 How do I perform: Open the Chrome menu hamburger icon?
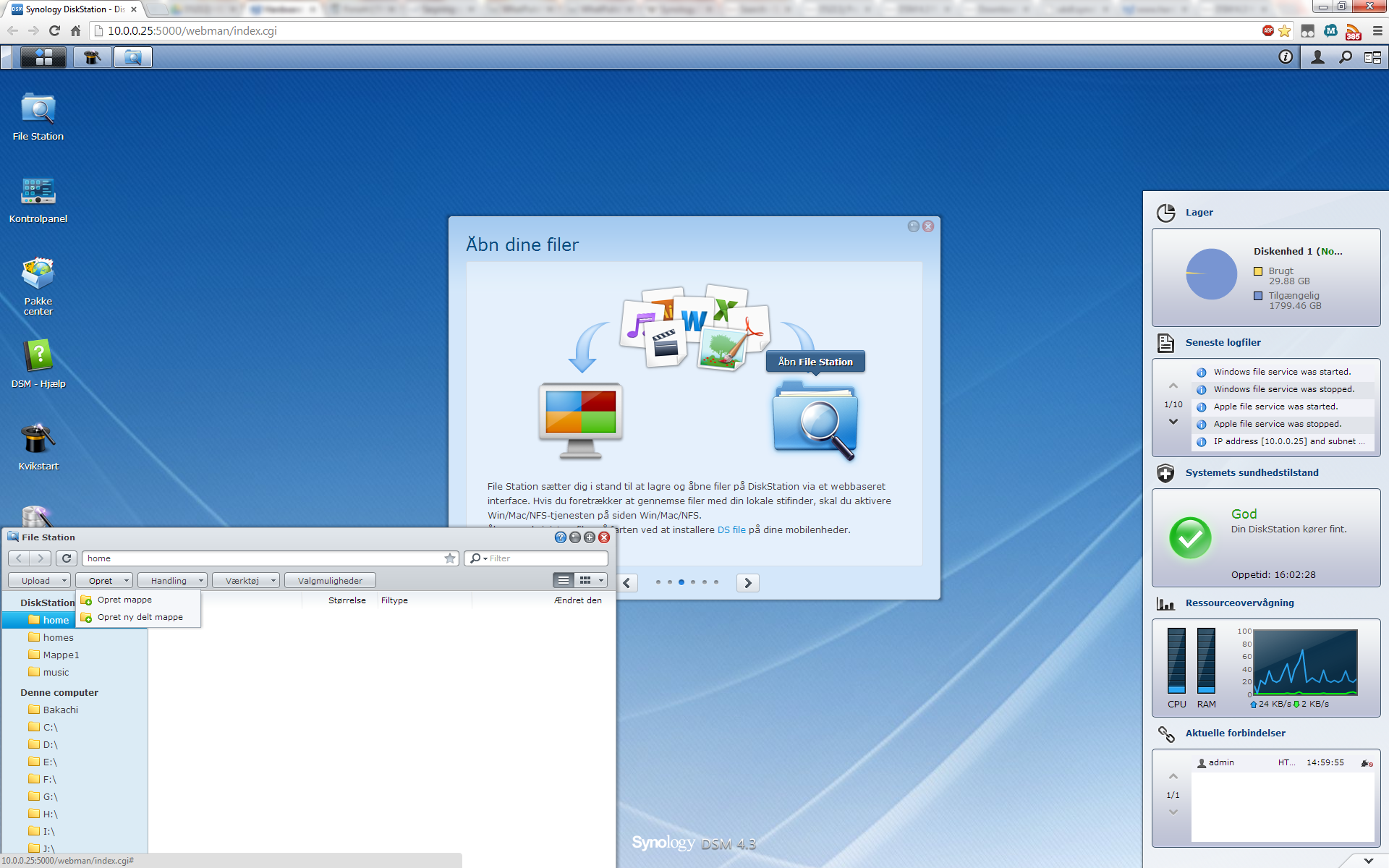pyautogui.click(x=1377, y=30)
